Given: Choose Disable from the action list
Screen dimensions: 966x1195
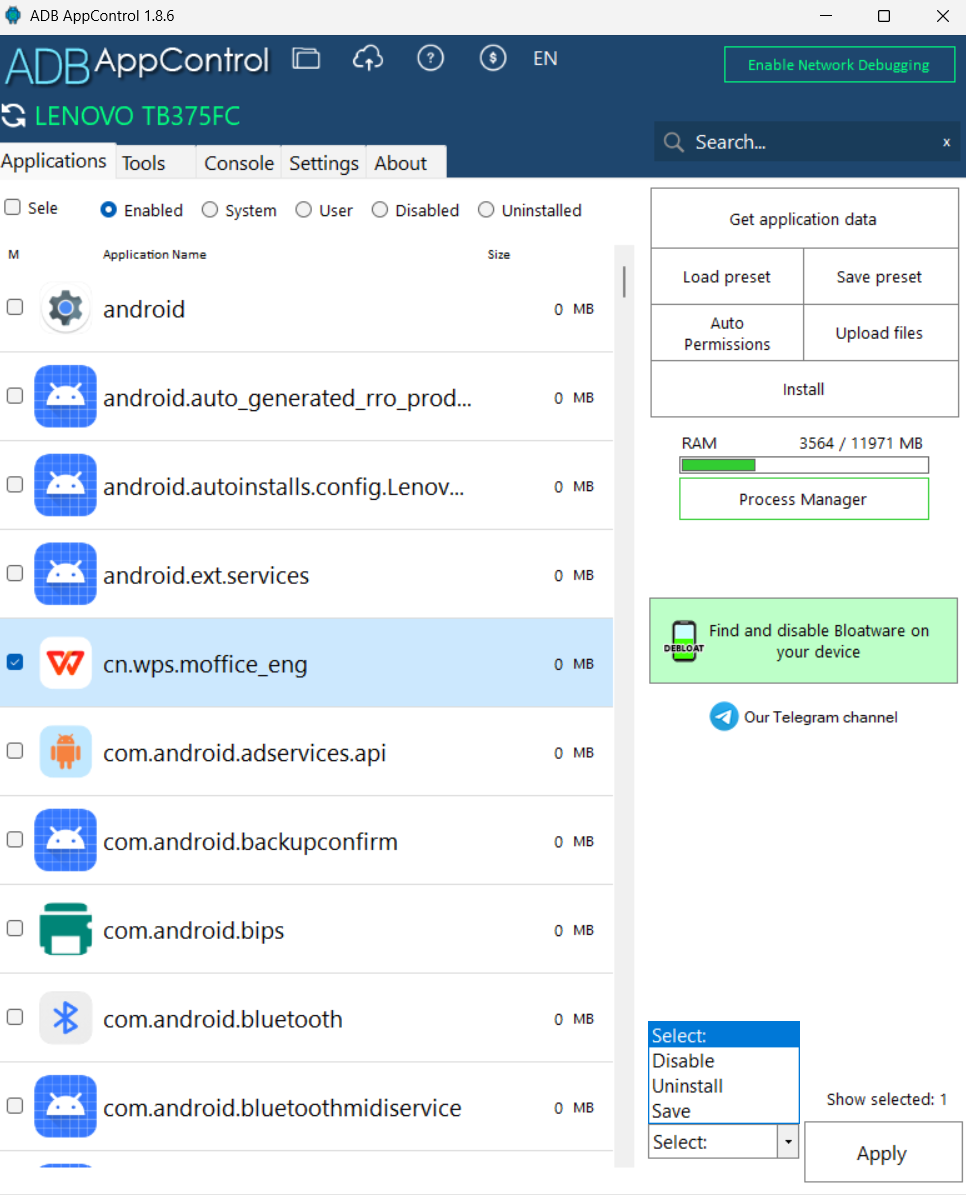Looking at the screenshot, I should 724,1061.
